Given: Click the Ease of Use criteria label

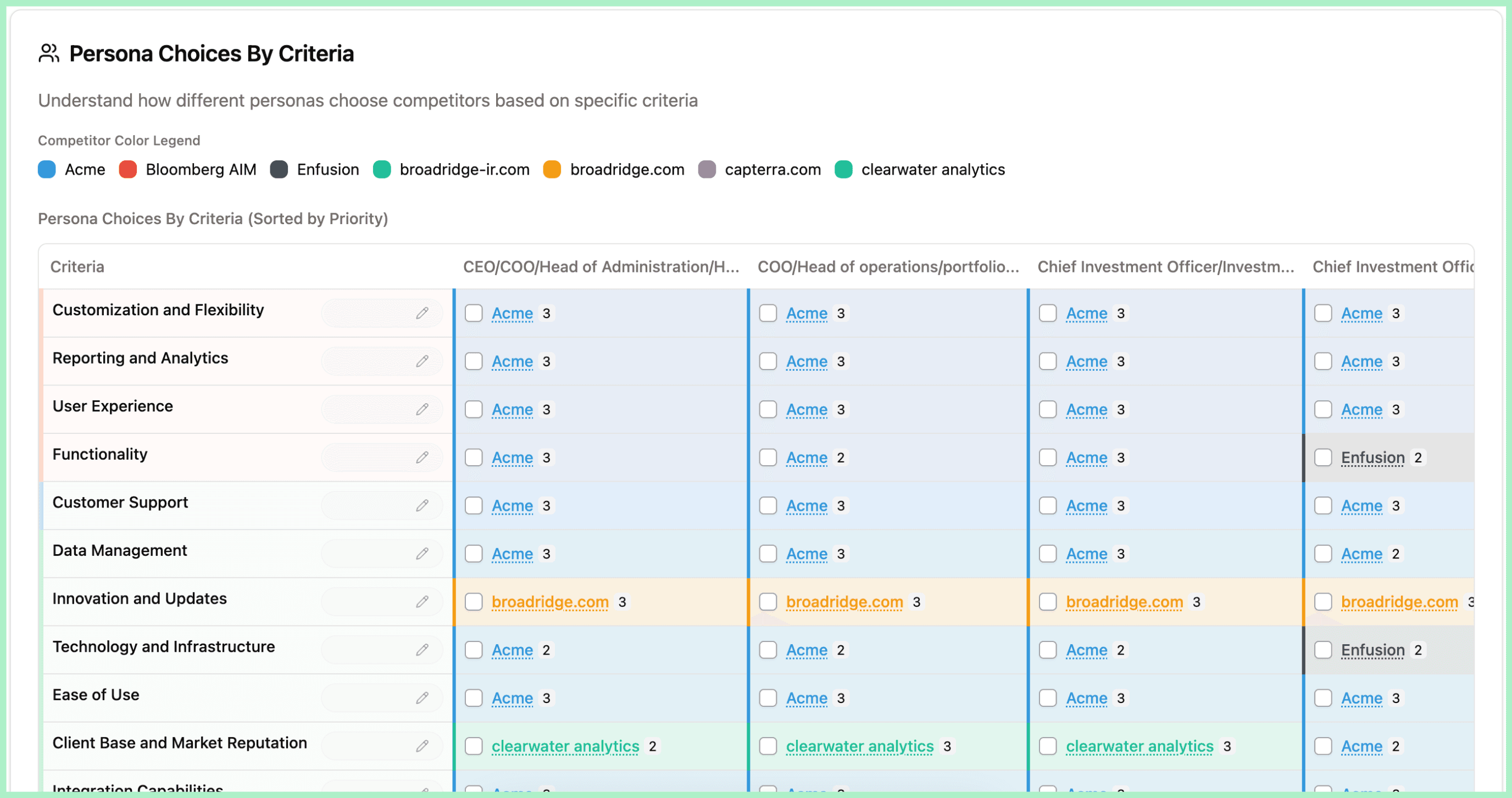Looking at the screenshot, I should [96, 695].
